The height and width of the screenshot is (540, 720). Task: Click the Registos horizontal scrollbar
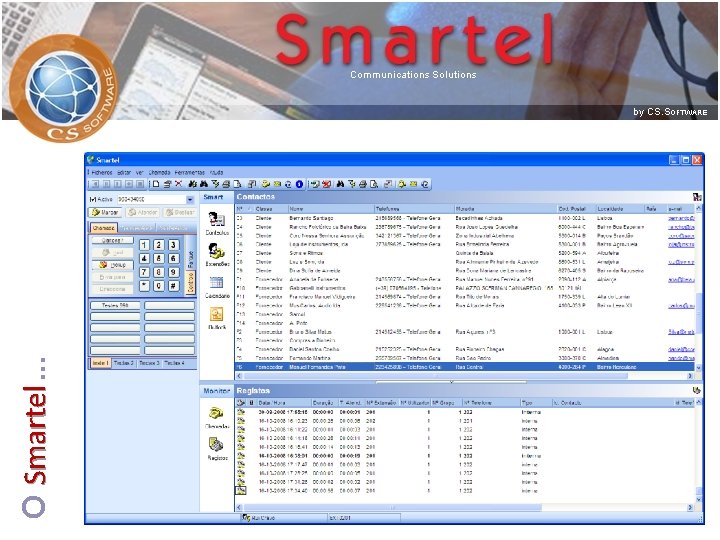[465, 507]
